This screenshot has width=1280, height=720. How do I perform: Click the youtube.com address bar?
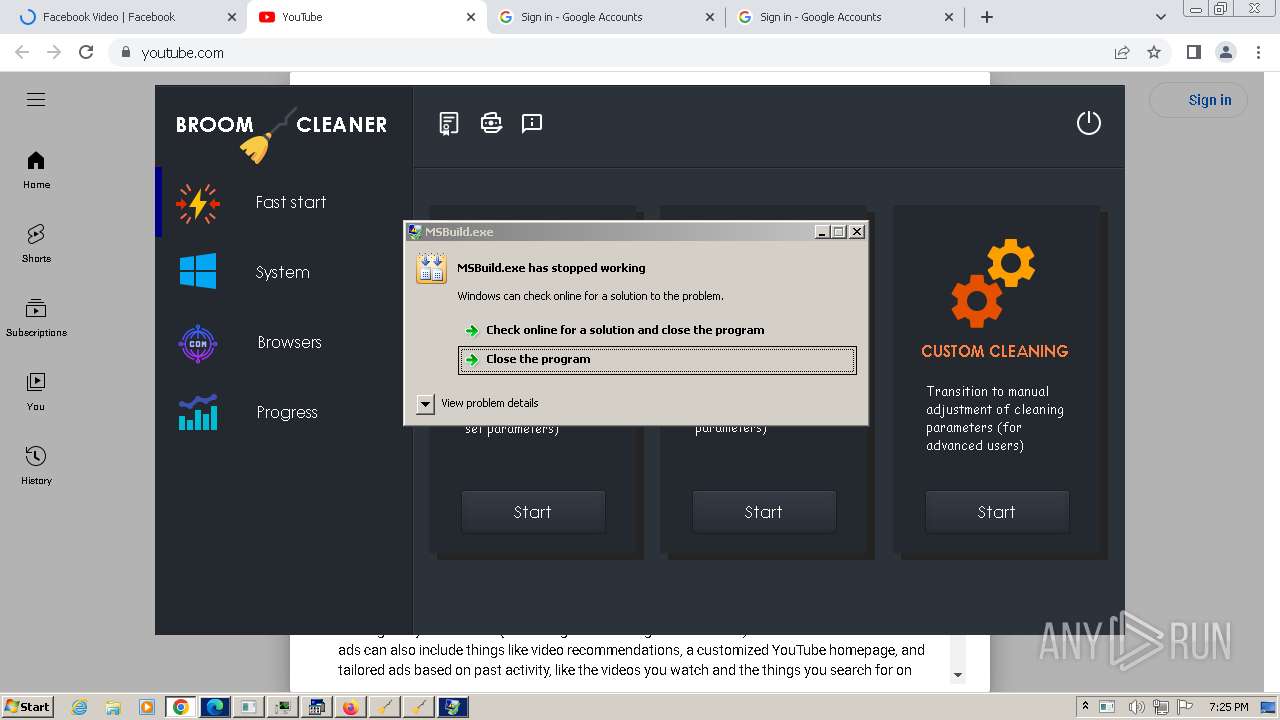point(610,53)
